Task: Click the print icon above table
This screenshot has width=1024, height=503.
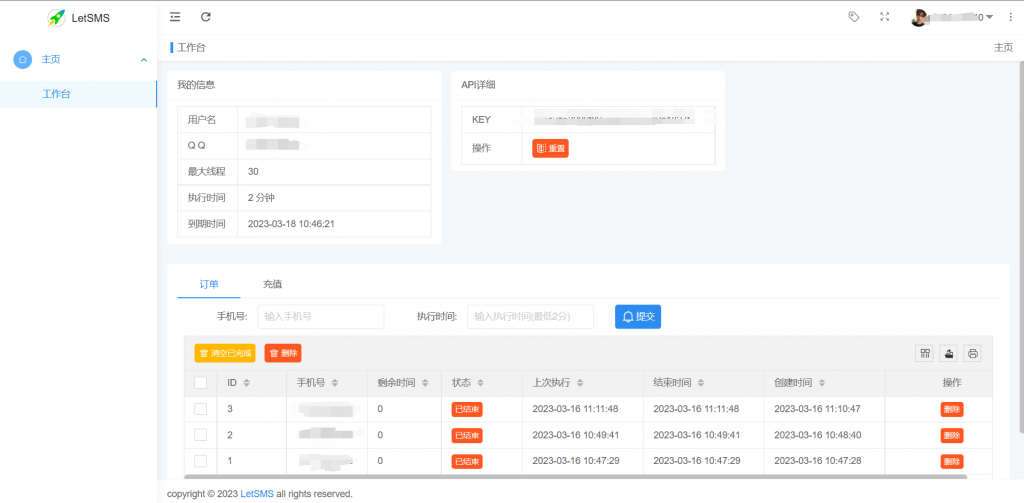Action: [x=972, y=353]
